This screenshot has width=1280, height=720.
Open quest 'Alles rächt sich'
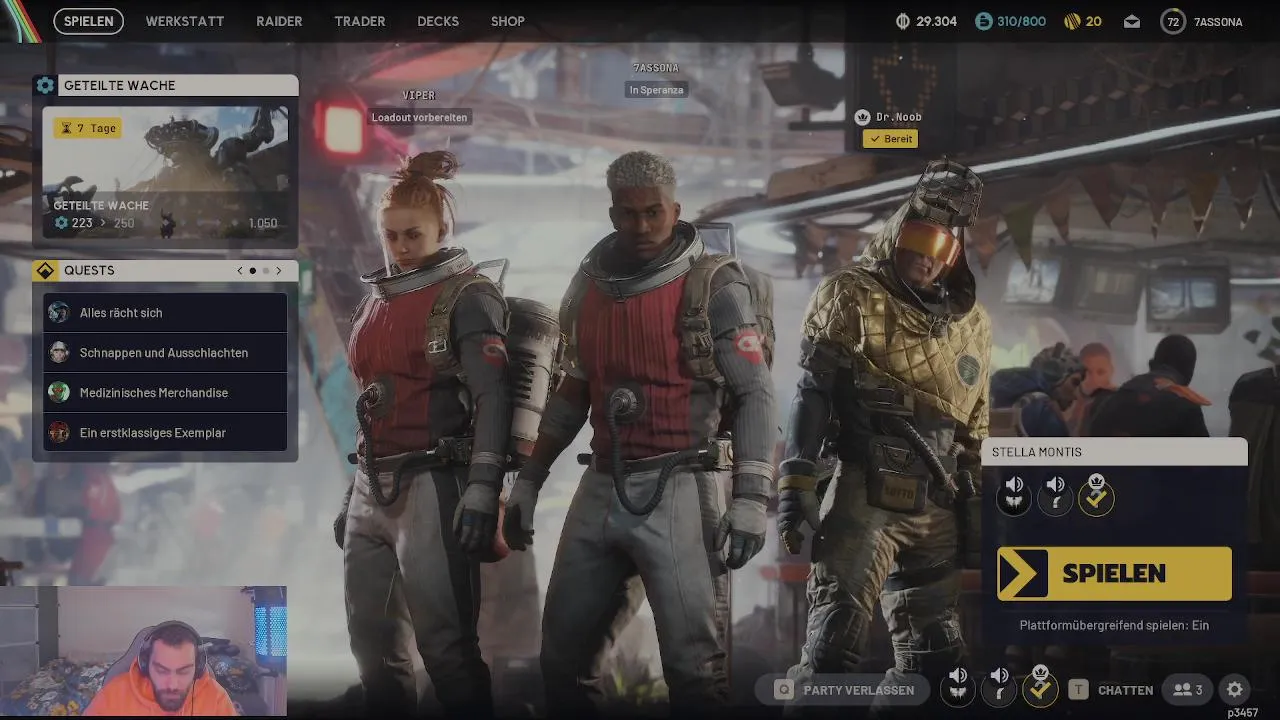165,313
